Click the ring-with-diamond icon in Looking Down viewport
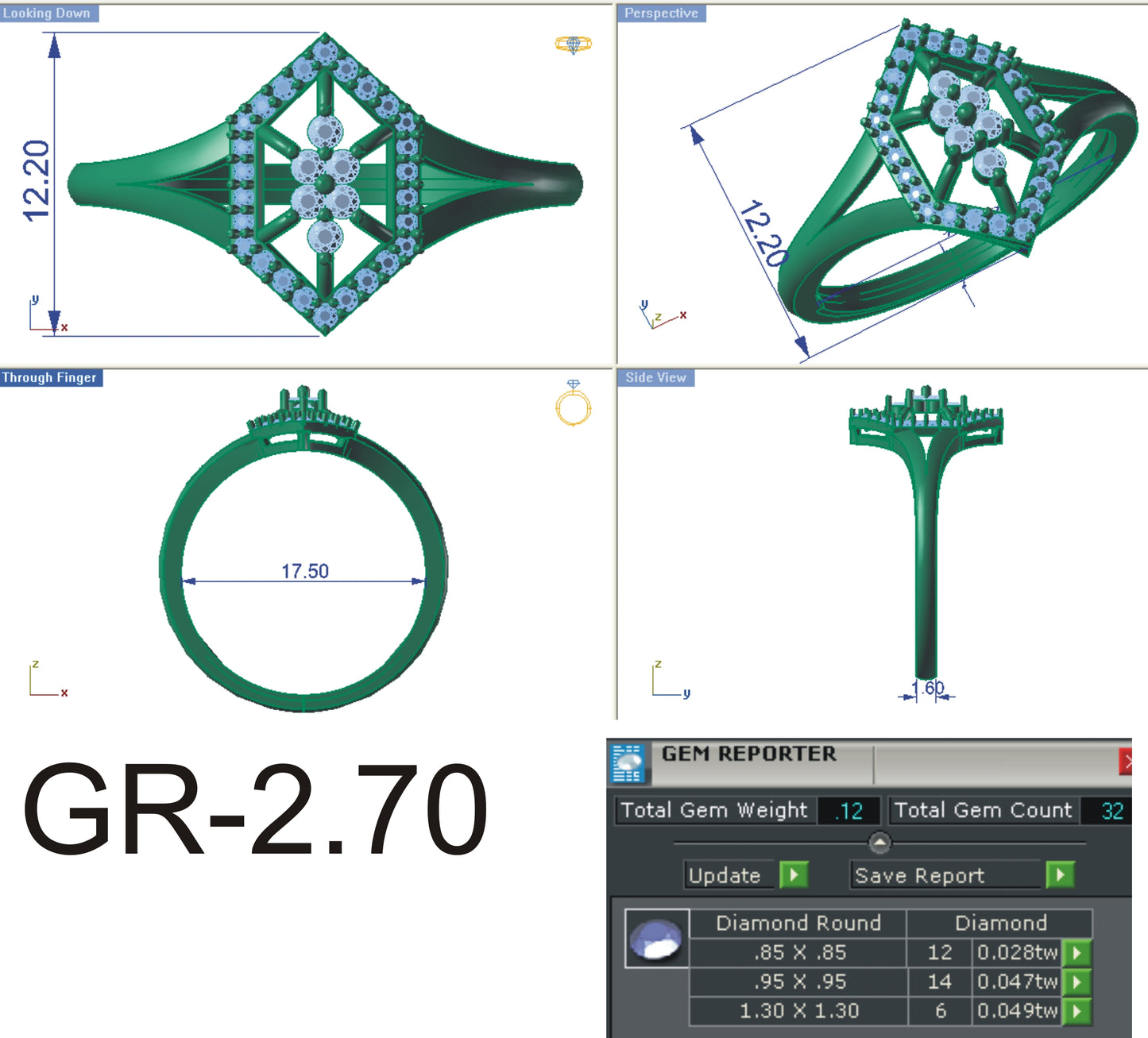 (574, 44)
